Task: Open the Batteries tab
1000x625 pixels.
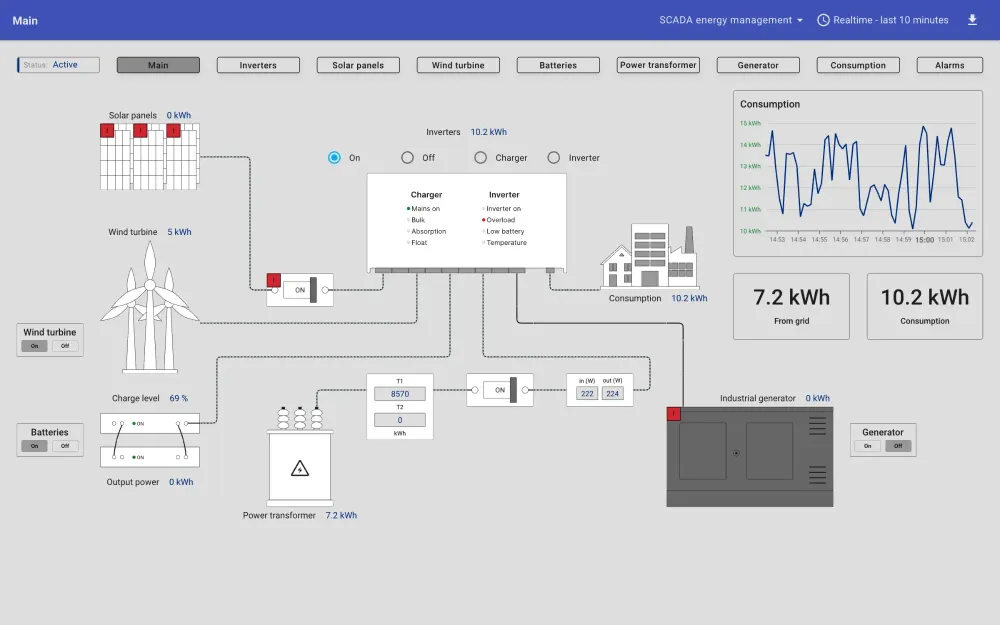Action: [558, 65]
